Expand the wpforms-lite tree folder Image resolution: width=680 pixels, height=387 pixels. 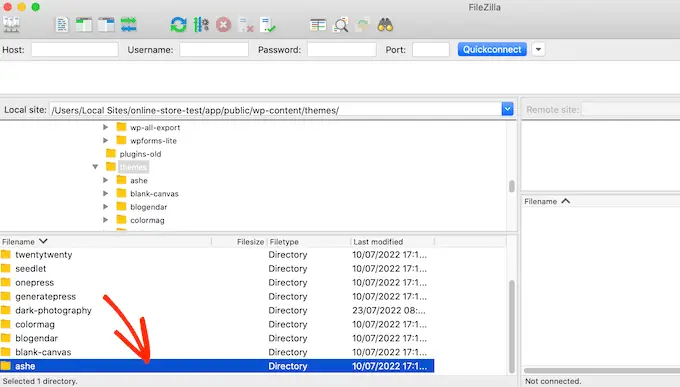click(105, 140)
